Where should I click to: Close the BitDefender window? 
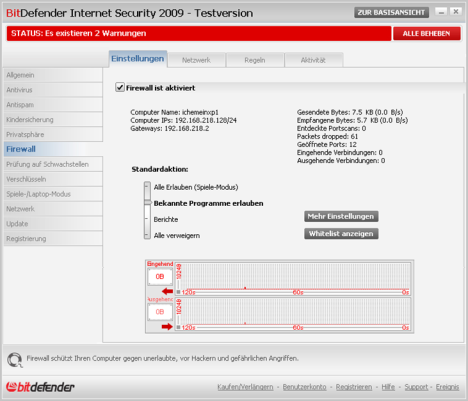(x=456, y=12)
